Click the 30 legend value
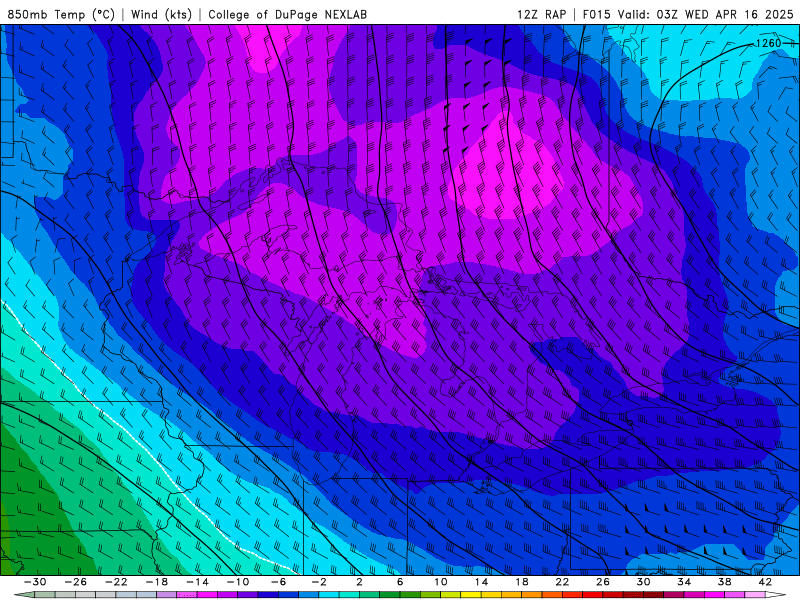This screenshot has height=600, width=800. pos(643,582)
